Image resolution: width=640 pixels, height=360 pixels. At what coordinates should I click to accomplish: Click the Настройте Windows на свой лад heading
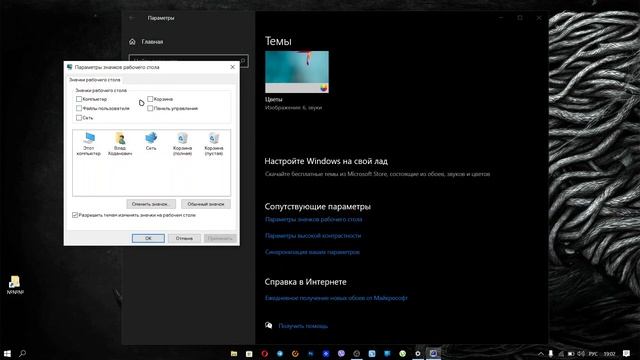tap(326, 161)
